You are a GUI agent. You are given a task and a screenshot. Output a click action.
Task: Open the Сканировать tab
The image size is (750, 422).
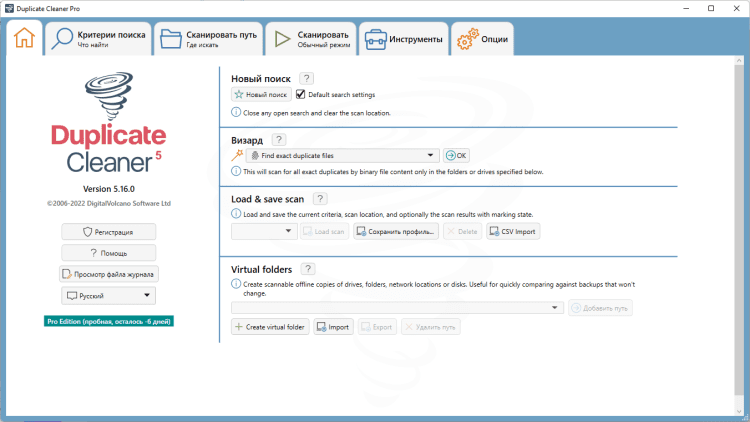pos(311,39)
